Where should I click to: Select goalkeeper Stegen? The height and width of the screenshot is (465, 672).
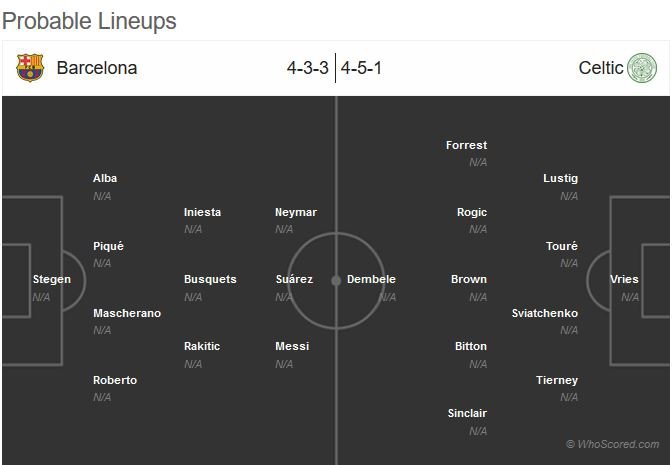(52, 279)
